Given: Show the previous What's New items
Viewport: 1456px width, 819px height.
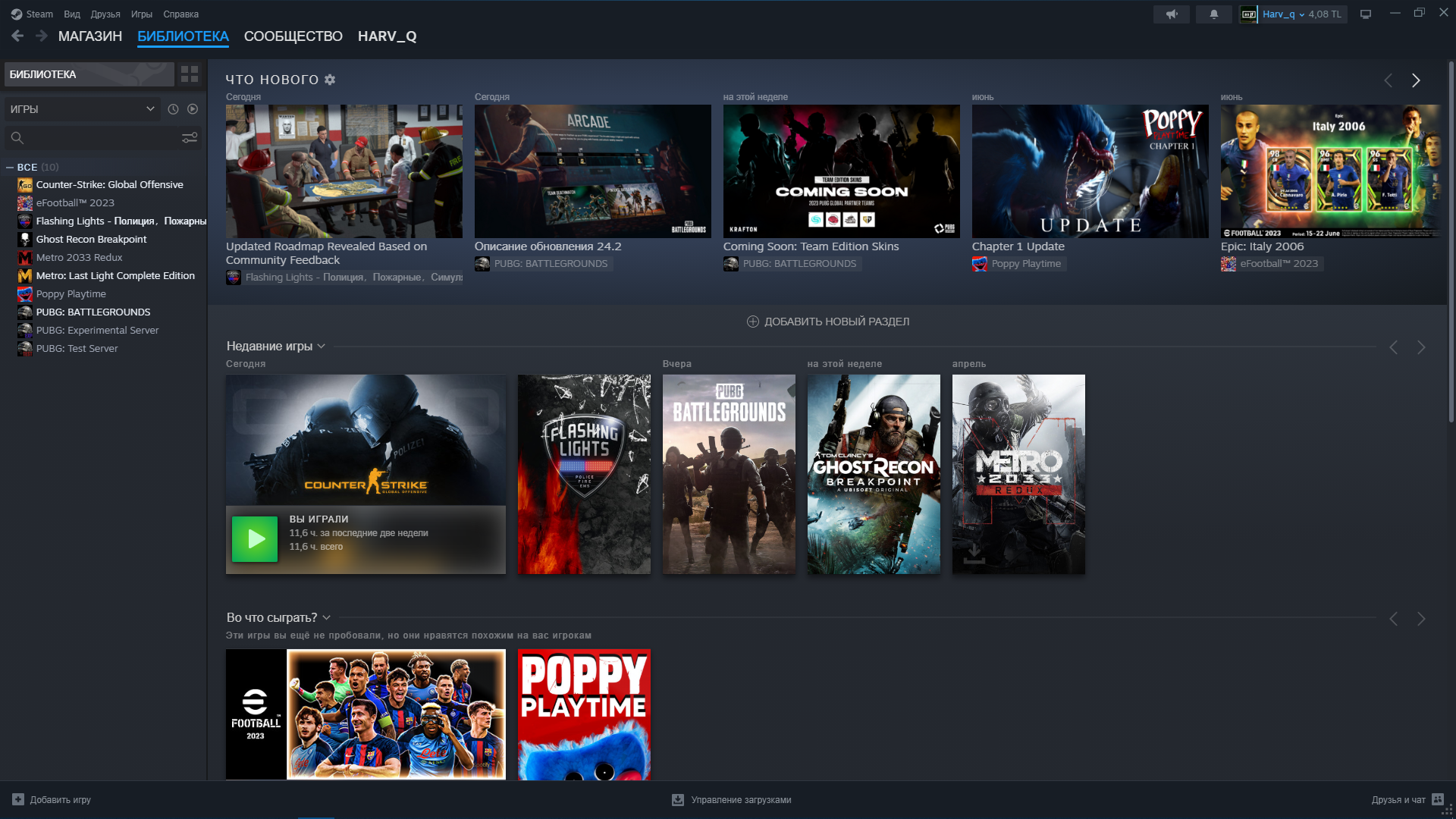Looking at the screenshot, I should pos(1388,80).
